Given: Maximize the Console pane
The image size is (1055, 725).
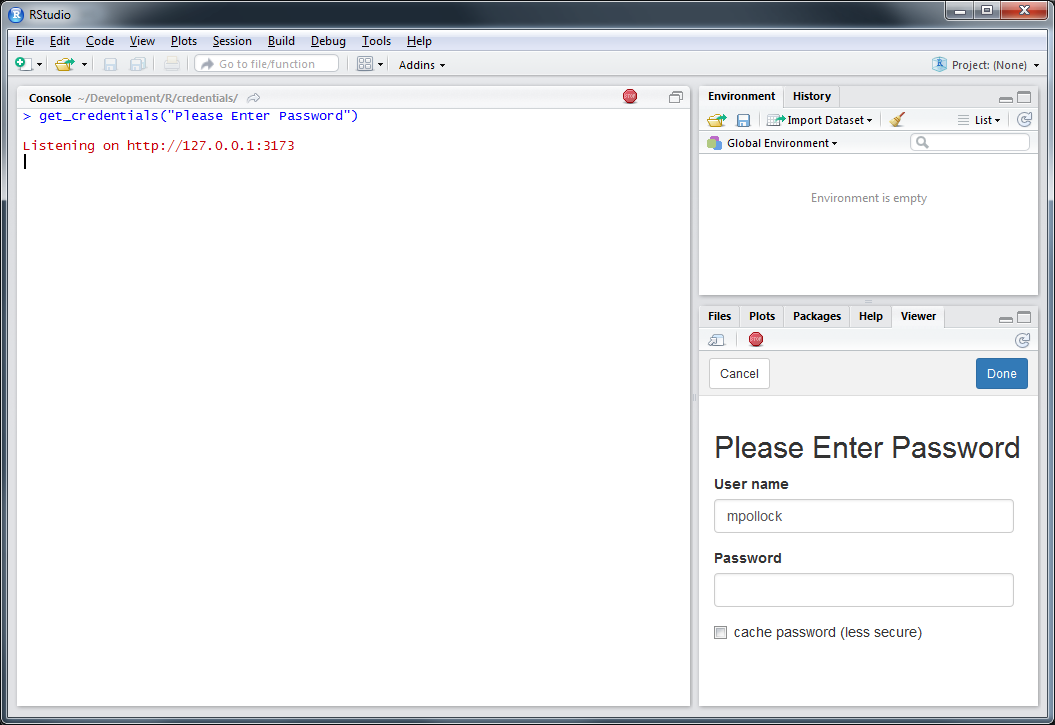Looking at the screenshot, I should pyautogui.click(x=676, y=98).
